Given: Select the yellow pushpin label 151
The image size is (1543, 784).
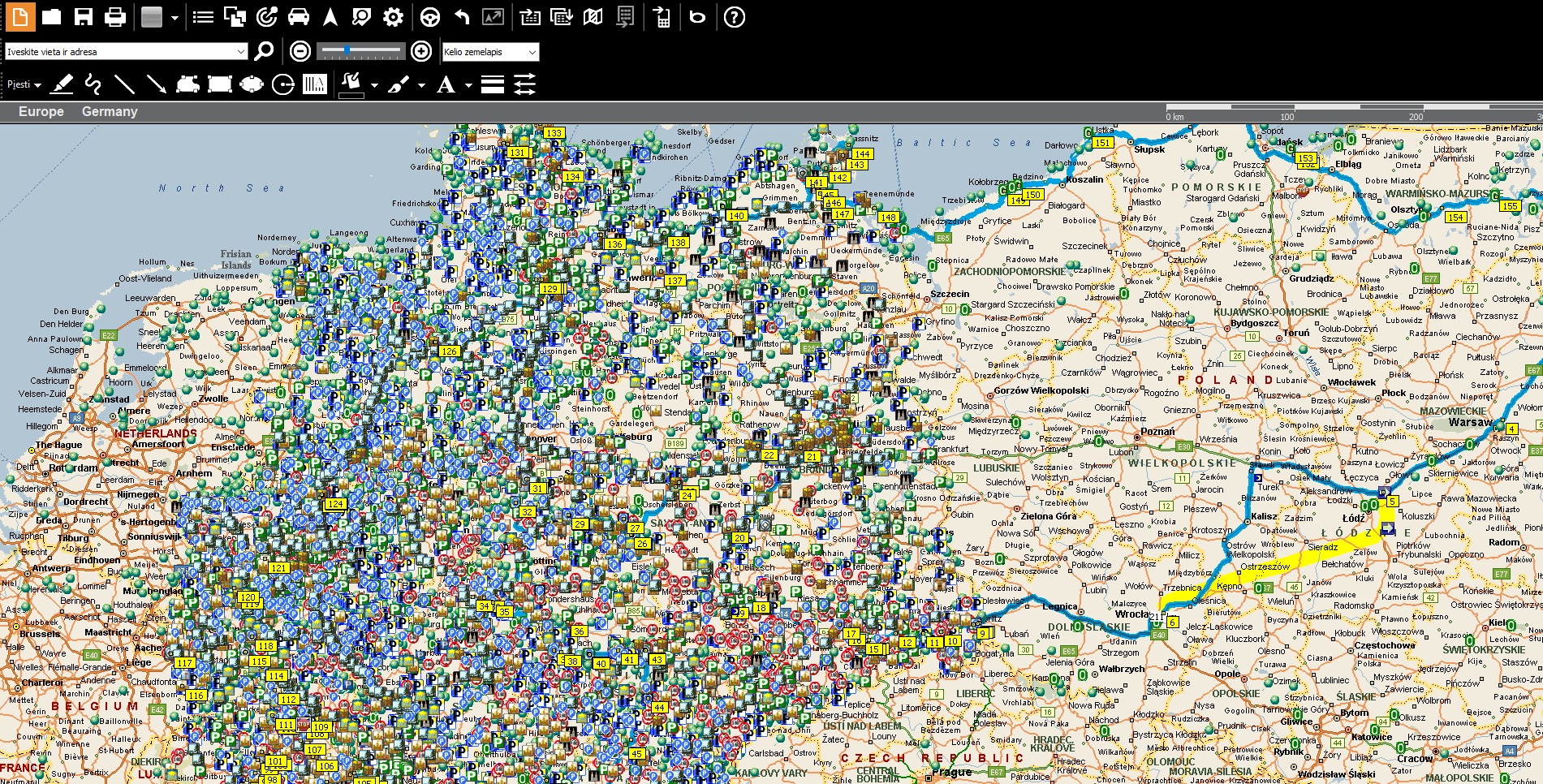Looking at the screenshot, I should pyautogui.click(x=1101, y=143).
